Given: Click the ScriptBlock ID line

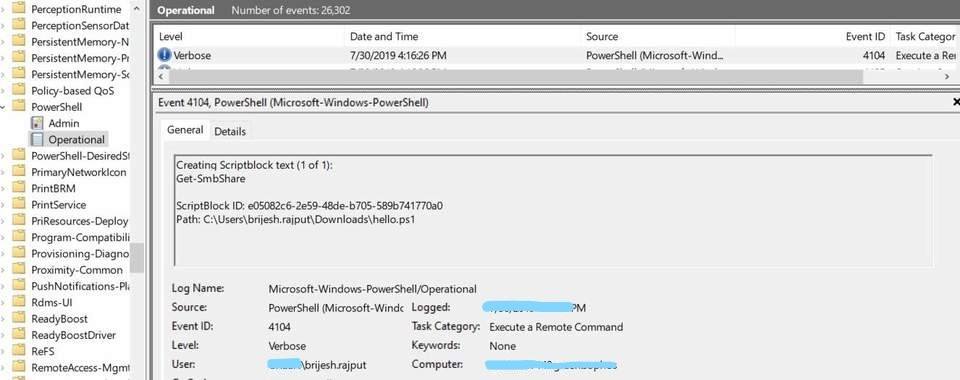Looking at the screenshot, I should point(309,206).
